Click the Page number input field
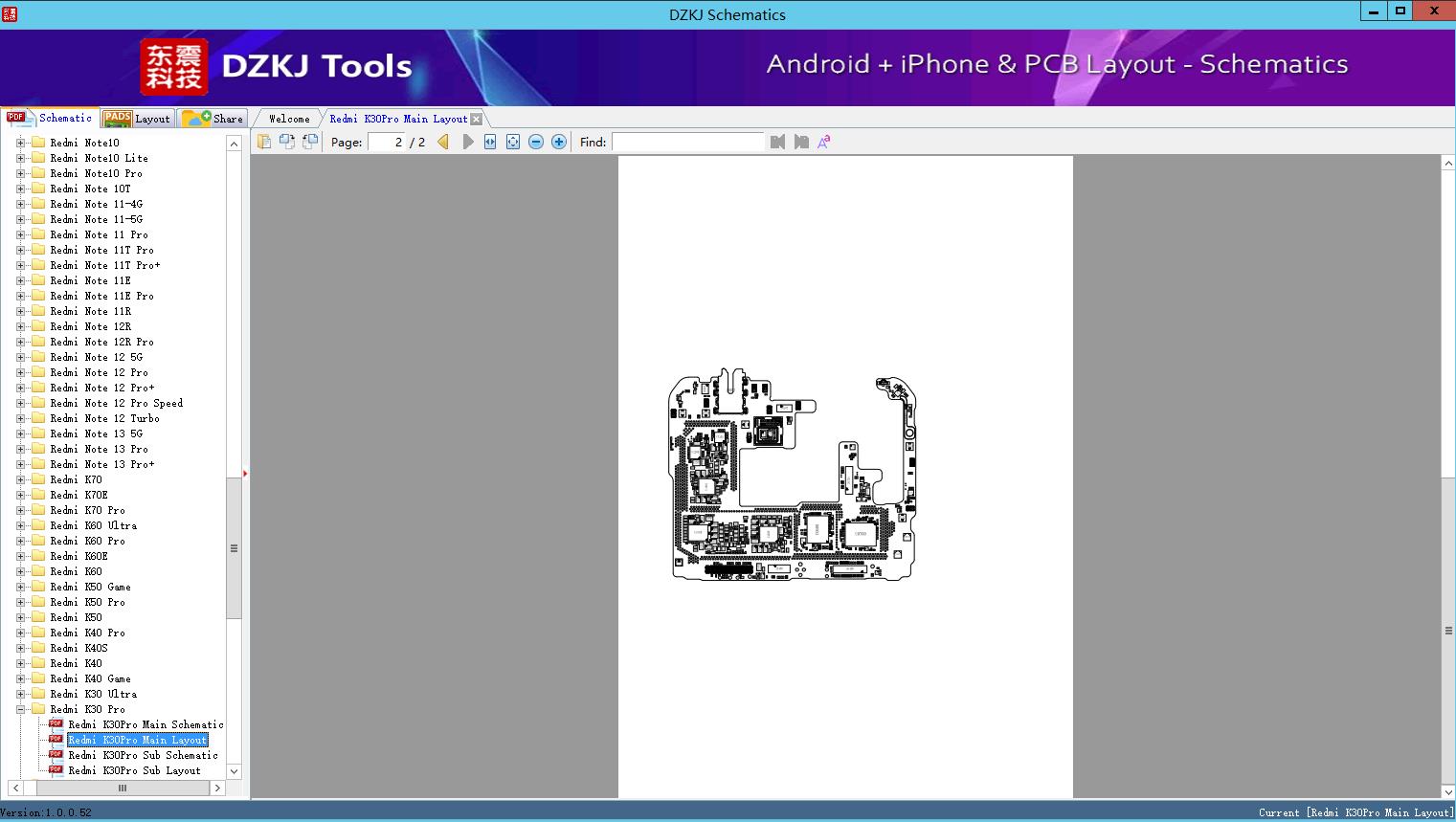This screenshot has width=1456, height=822. (386, 142)
